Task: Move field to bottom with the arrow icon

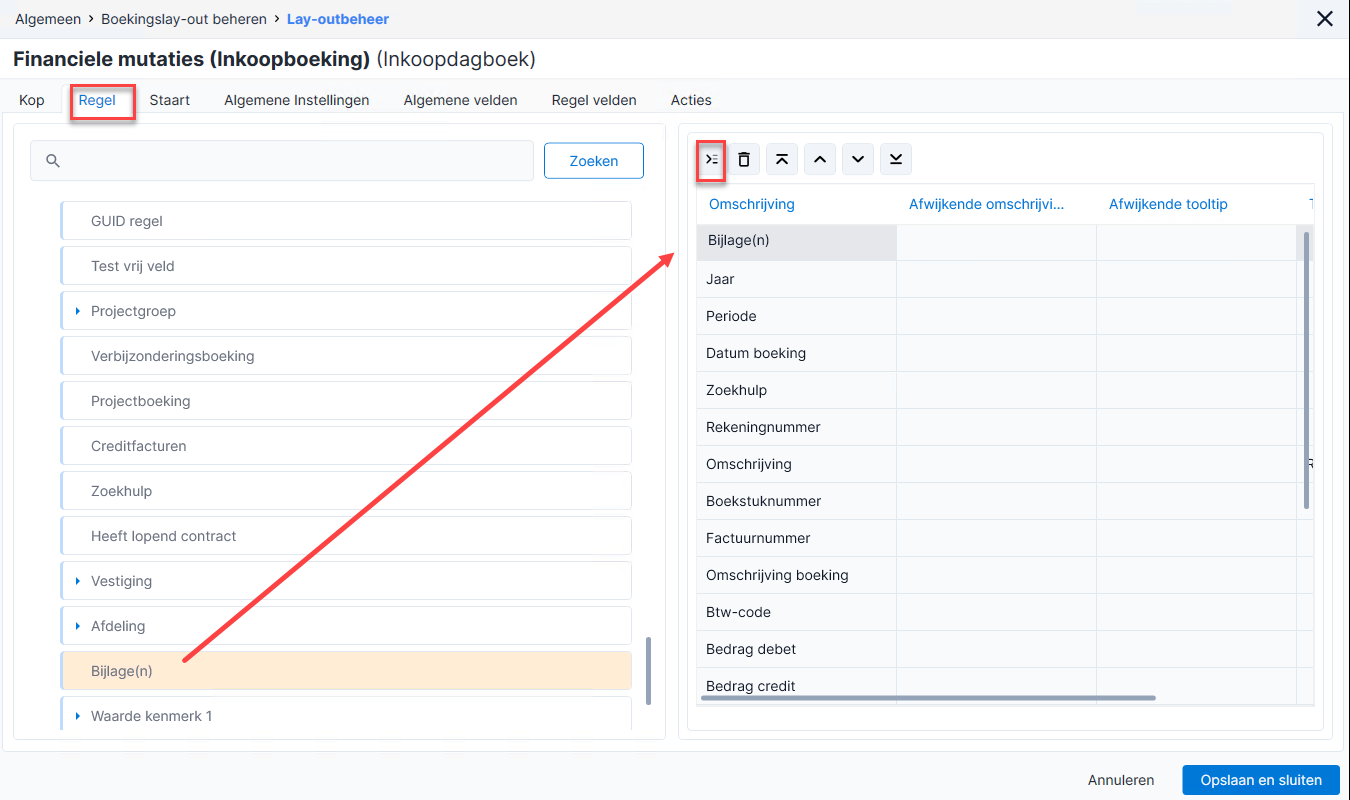Action: pos(896,160)
